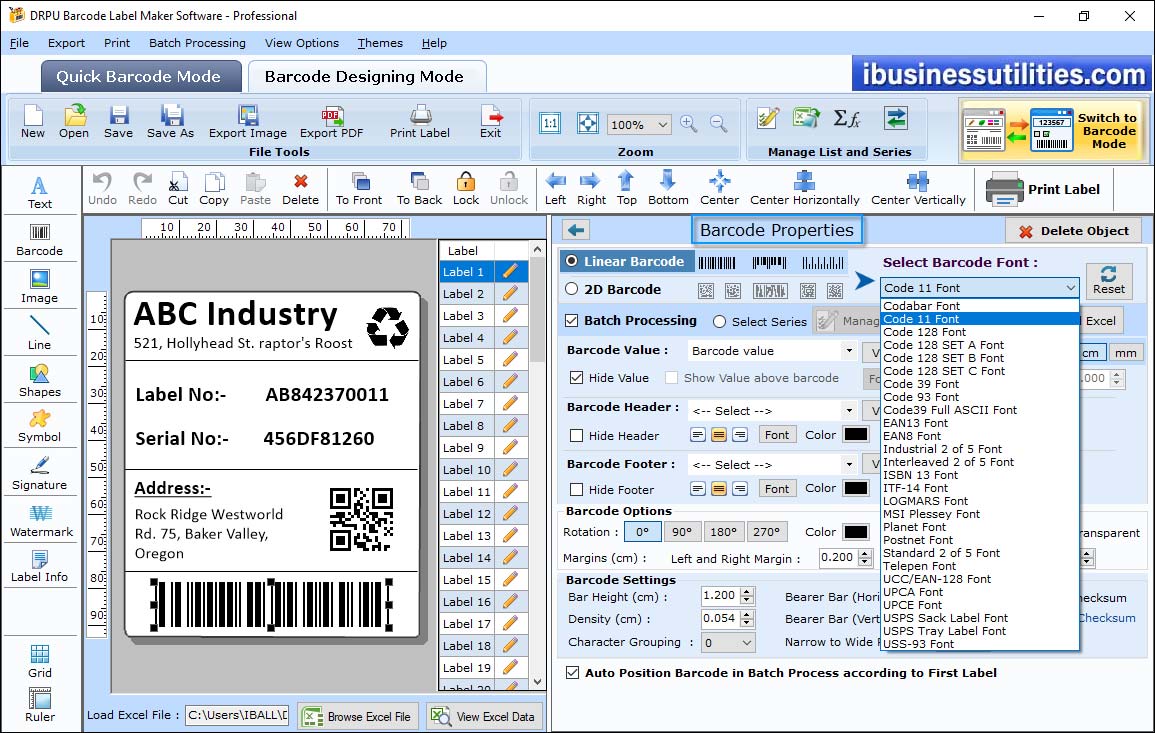The width and height of the screenshot is (1155, 733).
Task: Pick EAN13 Font in the font list
Action: point(980,423)
